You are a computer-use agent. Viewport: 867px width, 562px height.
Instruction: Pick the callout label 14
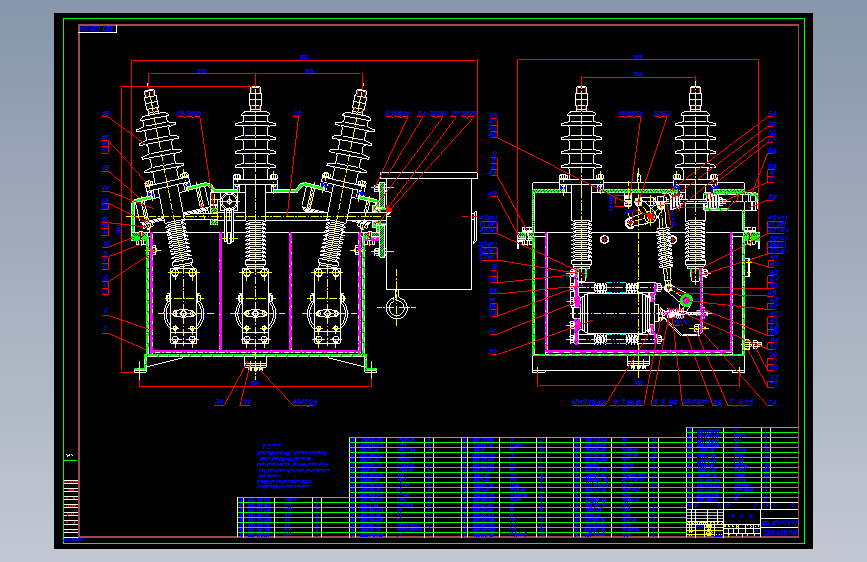(x=105, y=188)
